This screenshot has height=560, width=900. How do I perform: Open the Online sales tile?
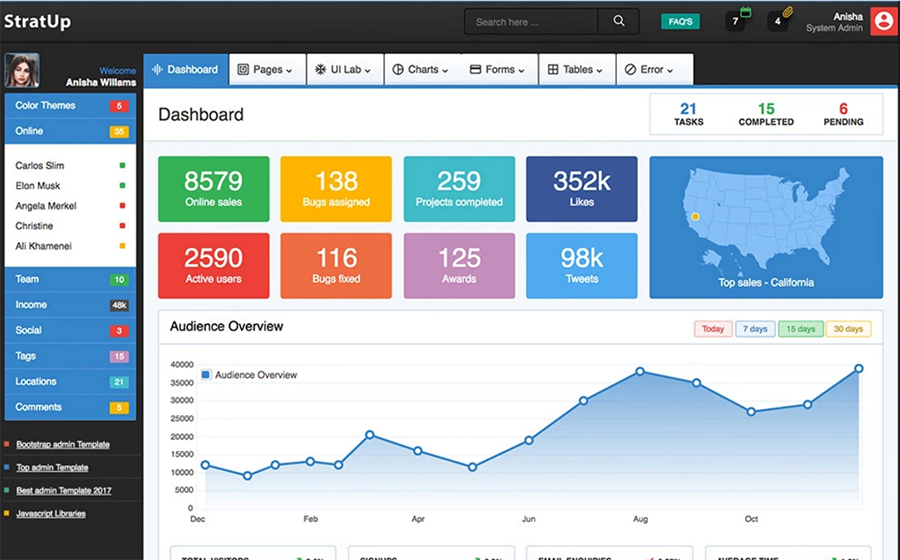tap(213, 189)
